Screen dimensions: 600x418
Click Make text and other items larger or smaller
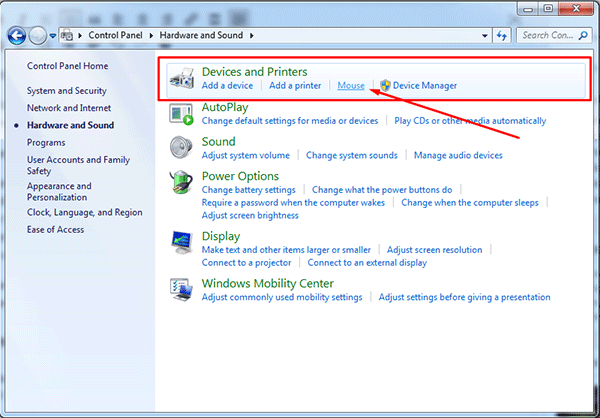coord(286,250)
